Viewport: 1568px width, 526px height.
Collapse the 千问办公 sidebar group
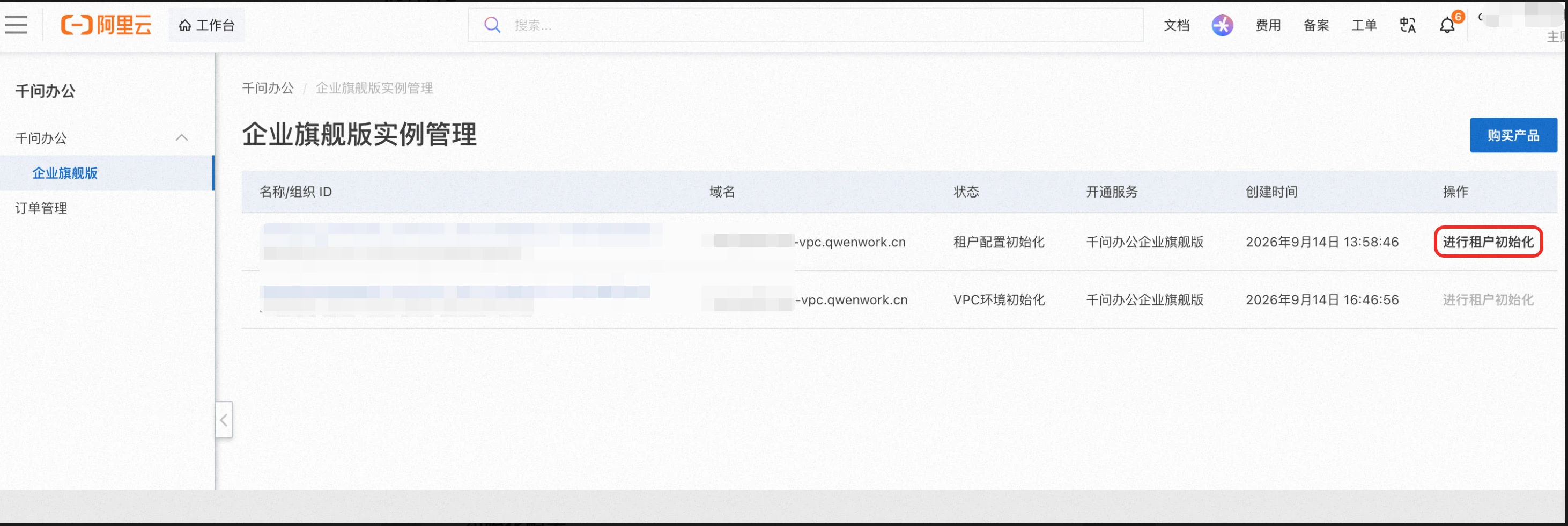click(x=181, y=138)
